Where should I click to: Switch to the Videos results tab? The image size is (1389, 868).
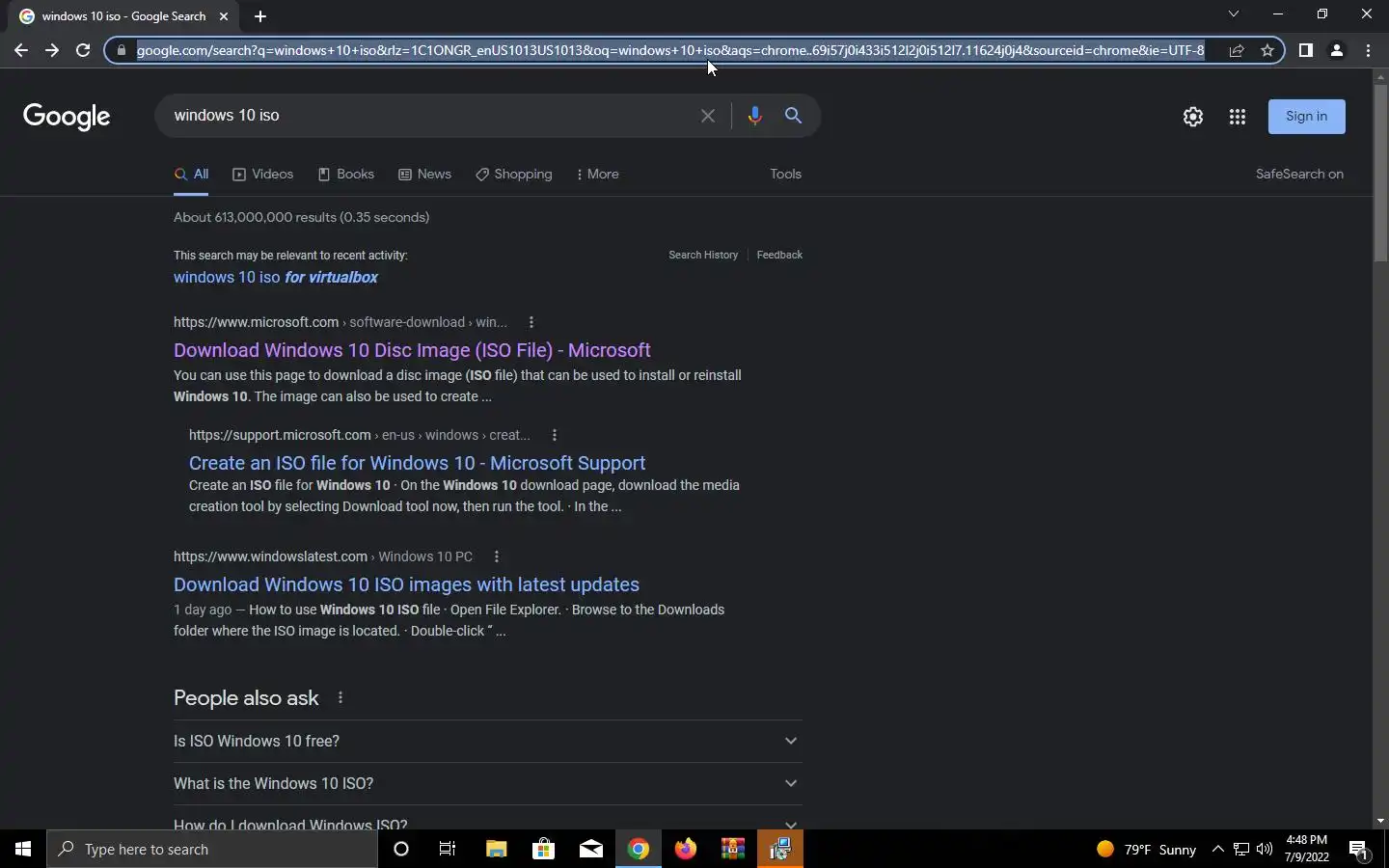(x=263, y=175)
